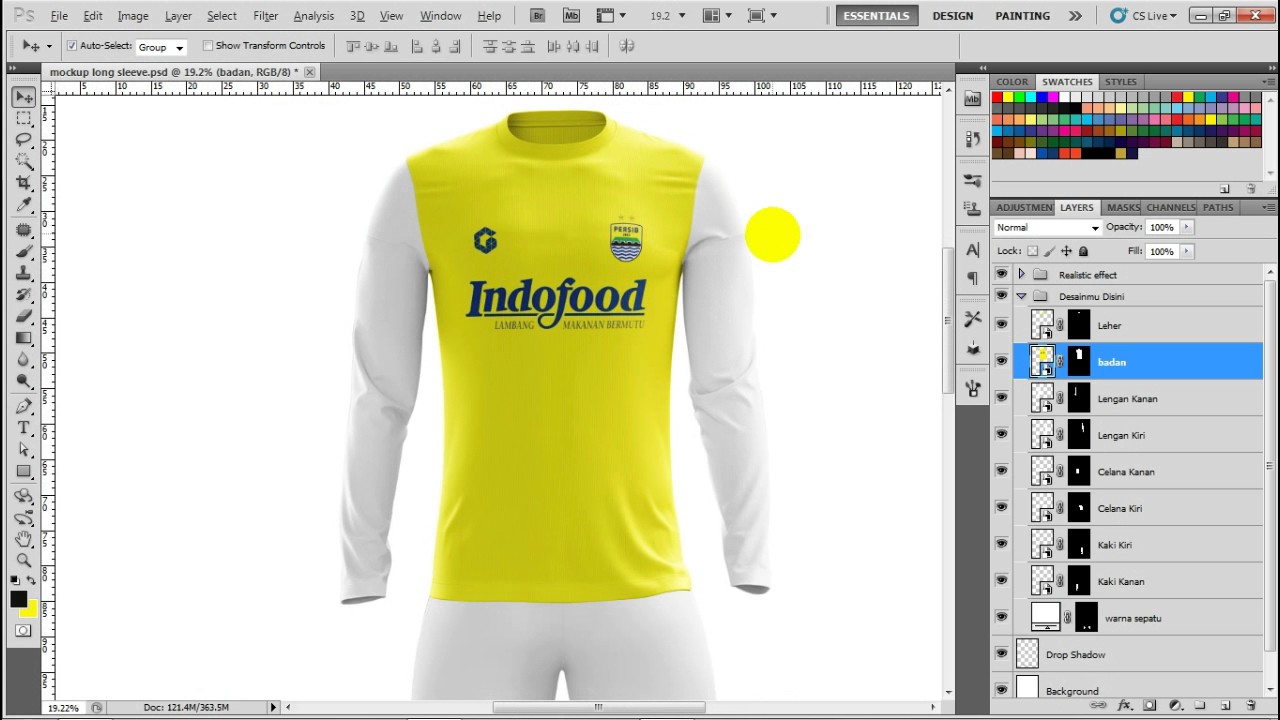Viewport: 1280px width, 720px height.
Task: Collapse the Desainmu Disini group
Action: point(1021,296)
